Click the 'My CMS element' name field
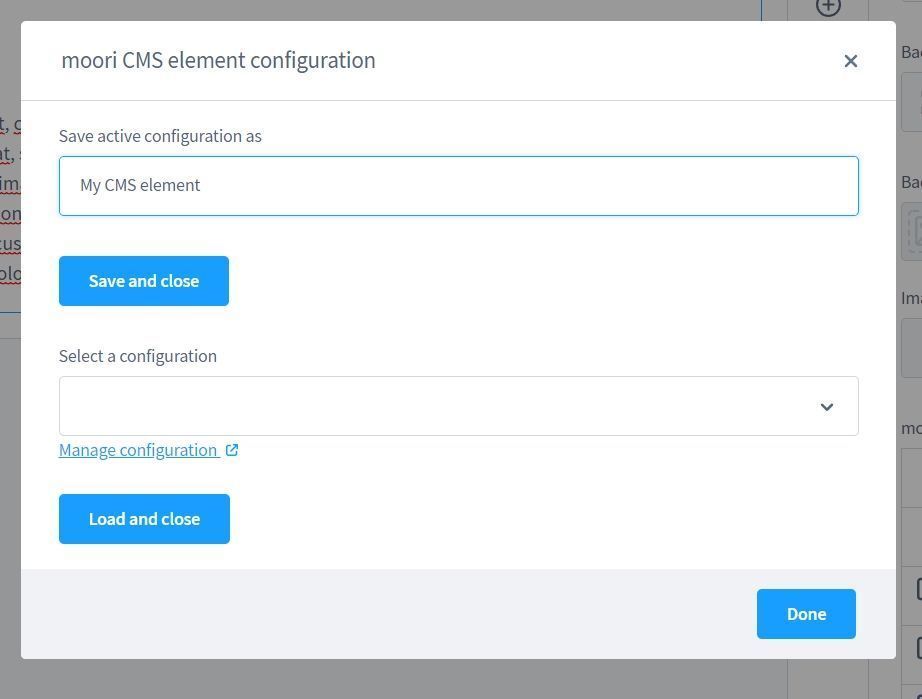 point(458,185)
